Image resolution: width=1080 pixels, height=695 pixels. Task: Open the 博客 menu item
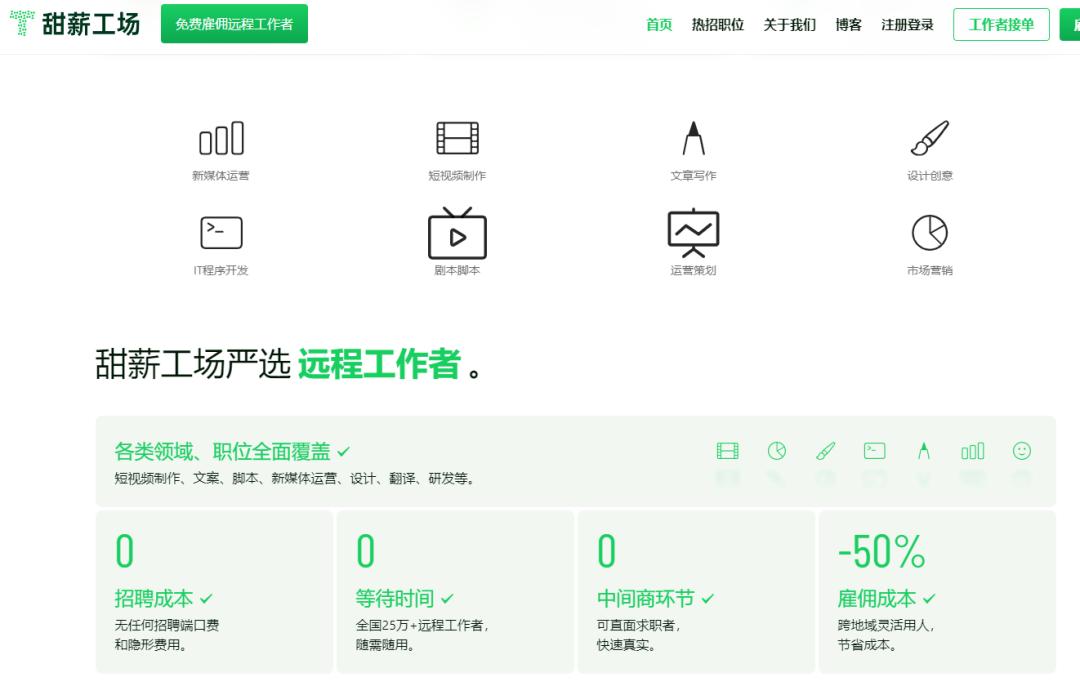tap(848, 24)
